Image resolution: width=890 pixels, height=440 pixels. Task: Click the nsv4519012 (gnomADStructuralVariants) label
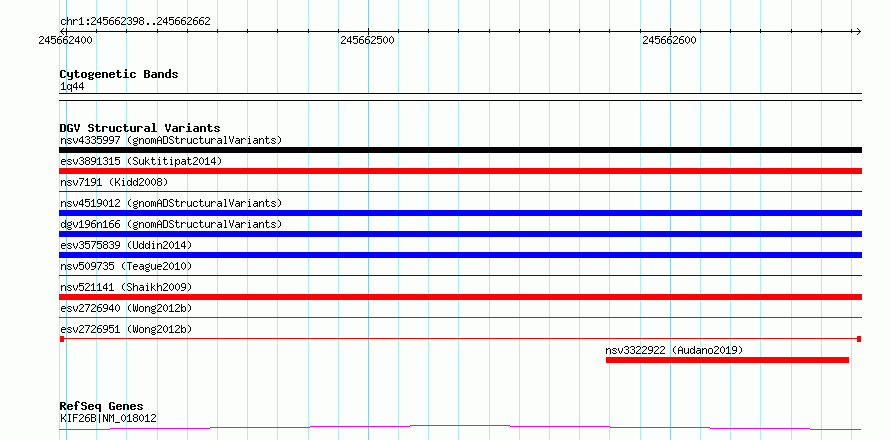(x=171, y=203)
